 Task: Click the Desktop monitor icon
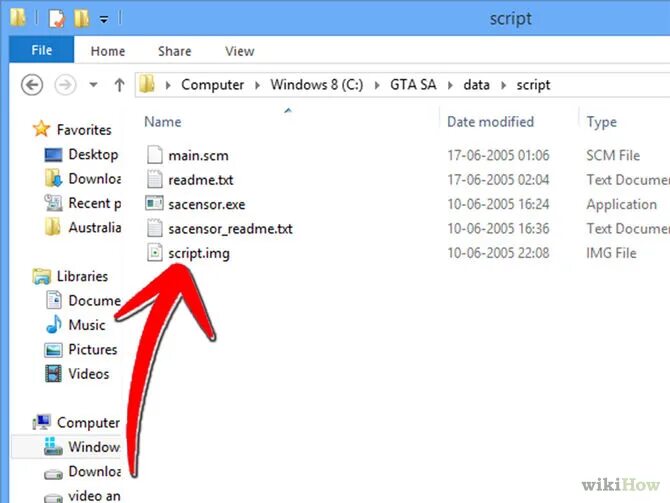pyautogui.click(x=53, y=155)
